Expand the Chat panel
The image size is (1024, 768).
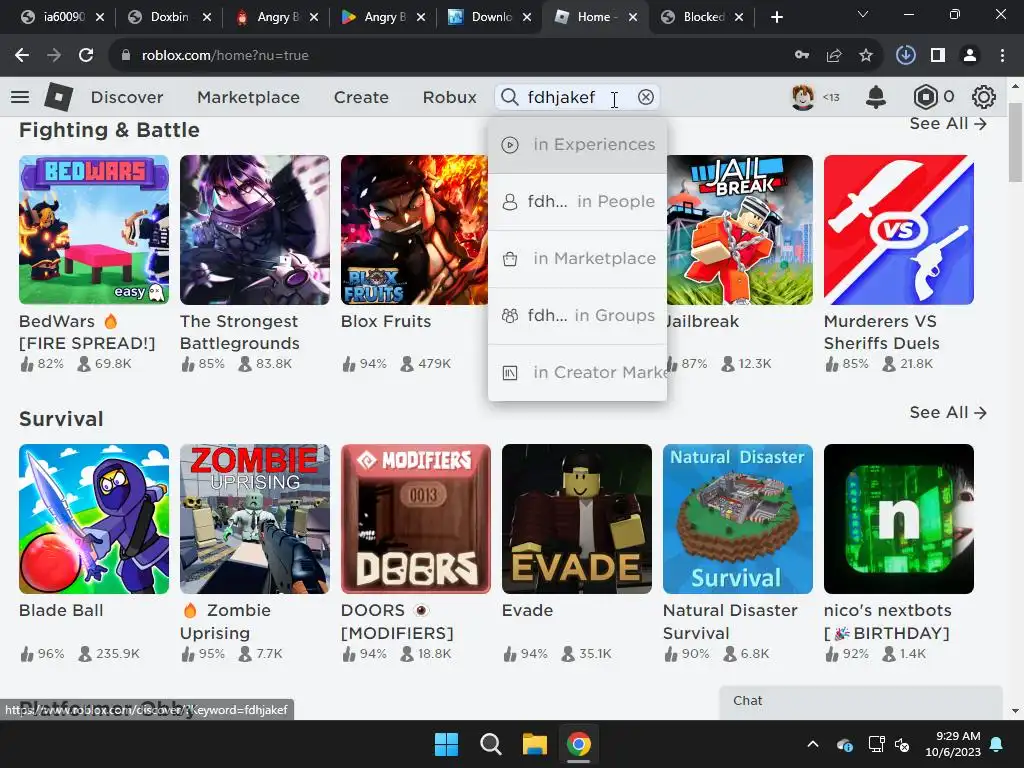(x=861, y=701)
